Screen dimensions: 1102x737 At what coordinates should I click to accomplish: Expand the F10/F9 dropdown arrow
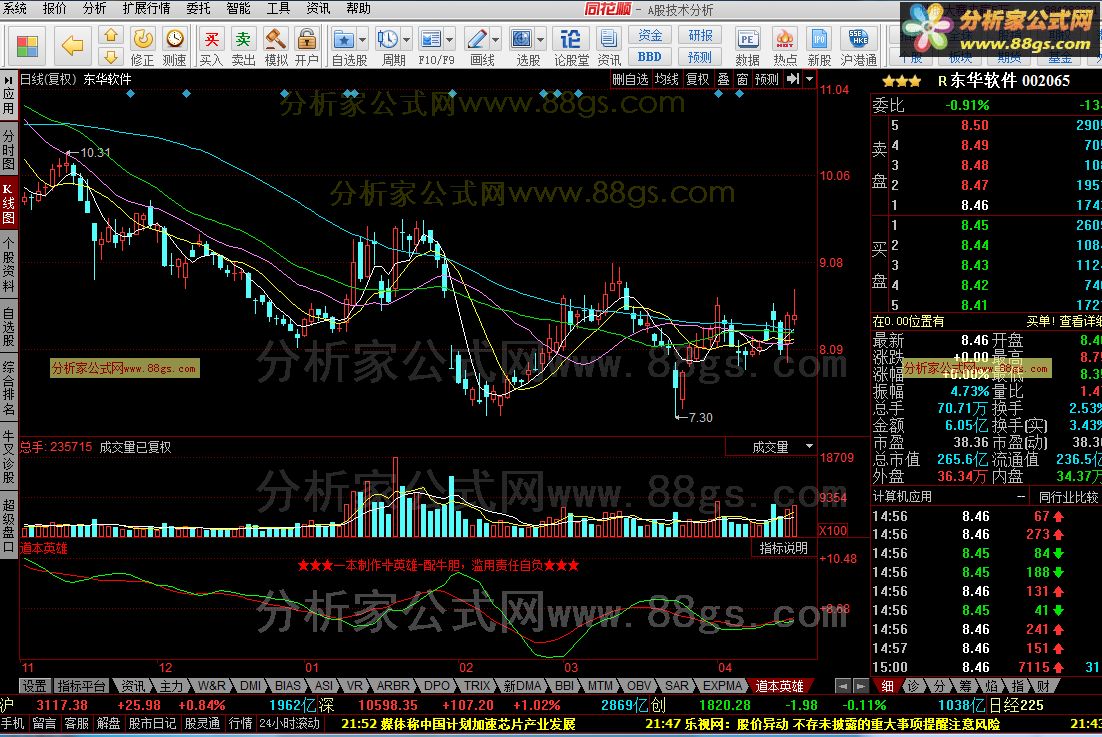(x=450, y=39)
